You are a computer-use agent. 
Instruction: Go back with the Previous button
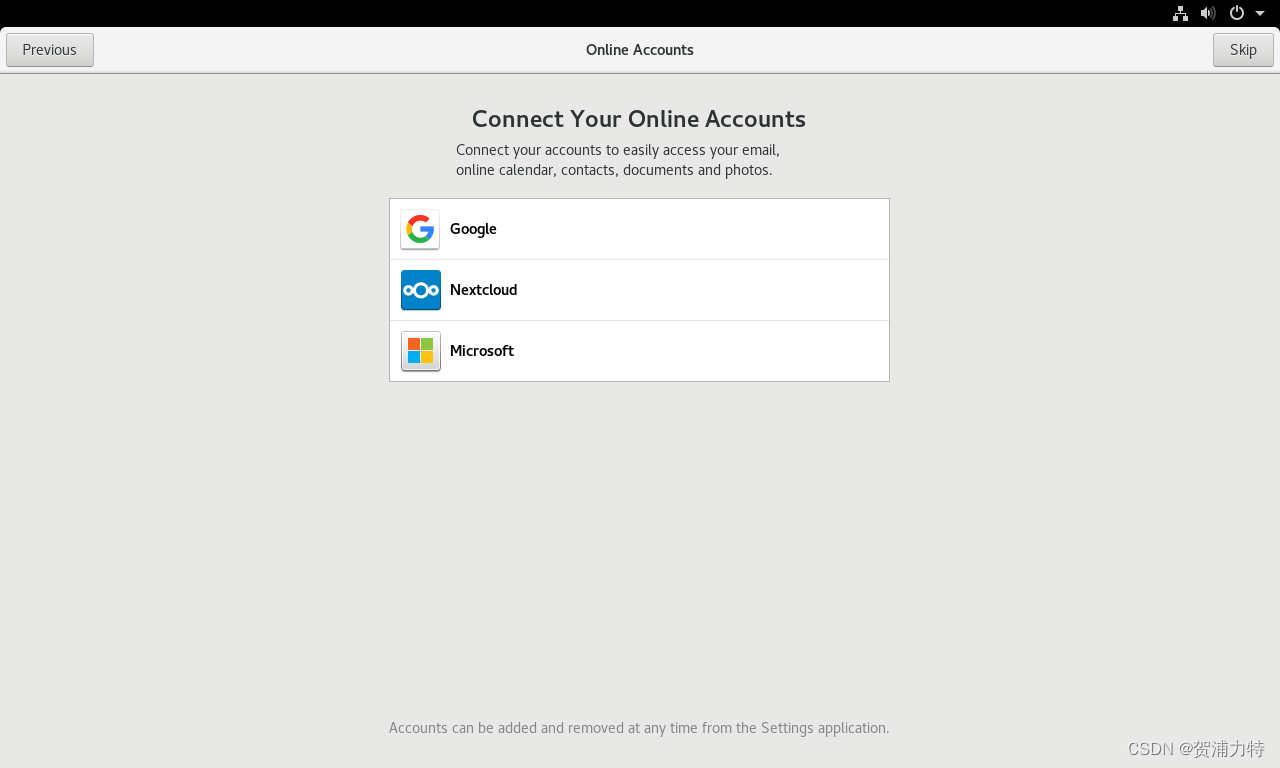50,50
